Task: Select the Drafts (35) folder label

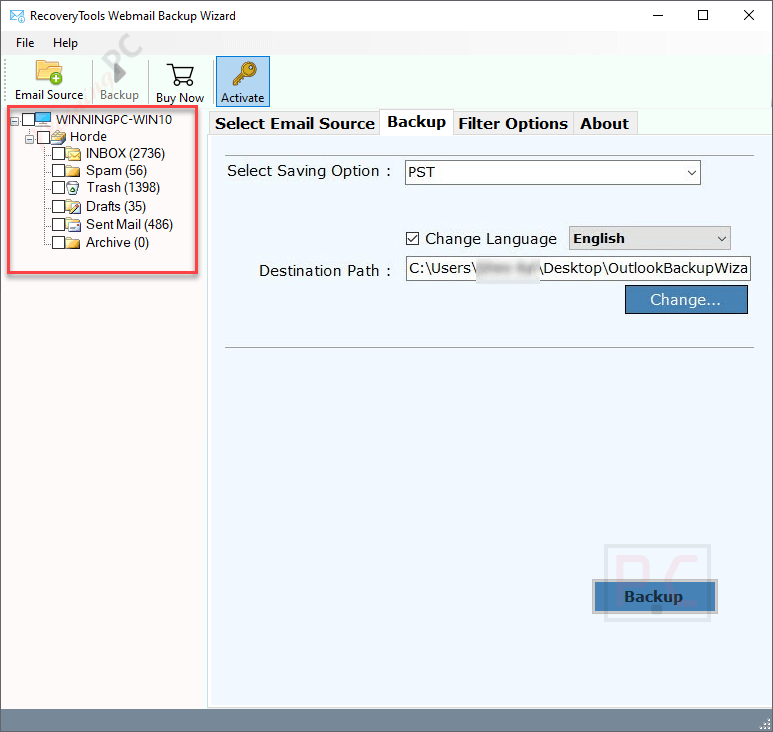Action: 116,206
